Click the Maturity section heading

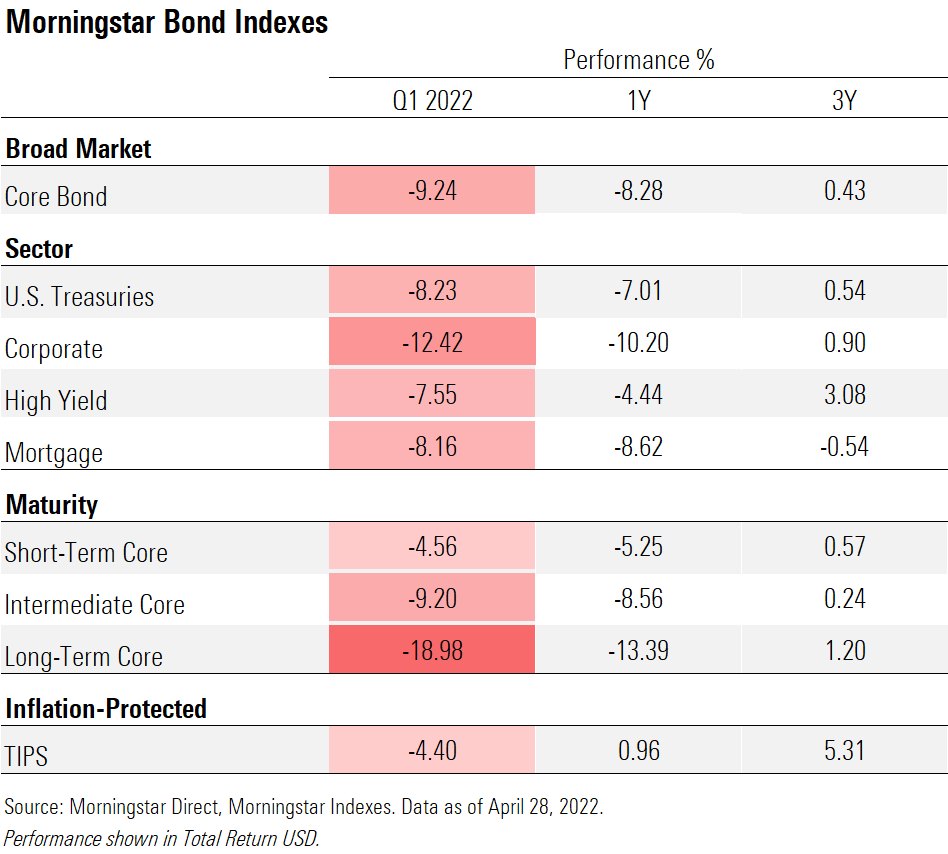point(52,505)
